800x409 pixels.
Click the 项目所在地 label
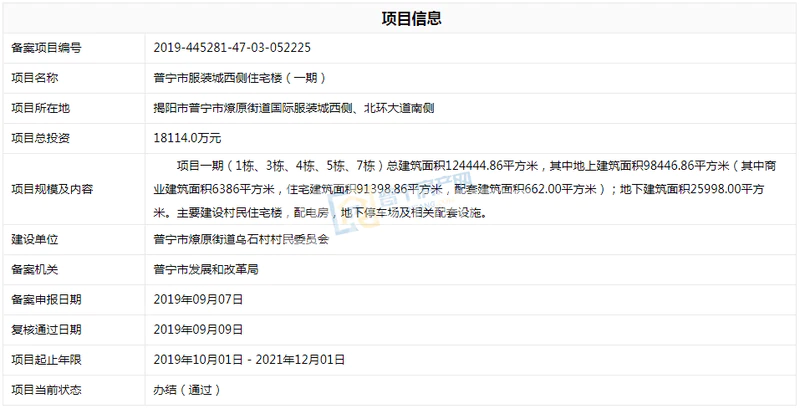[x=46, y=107]
